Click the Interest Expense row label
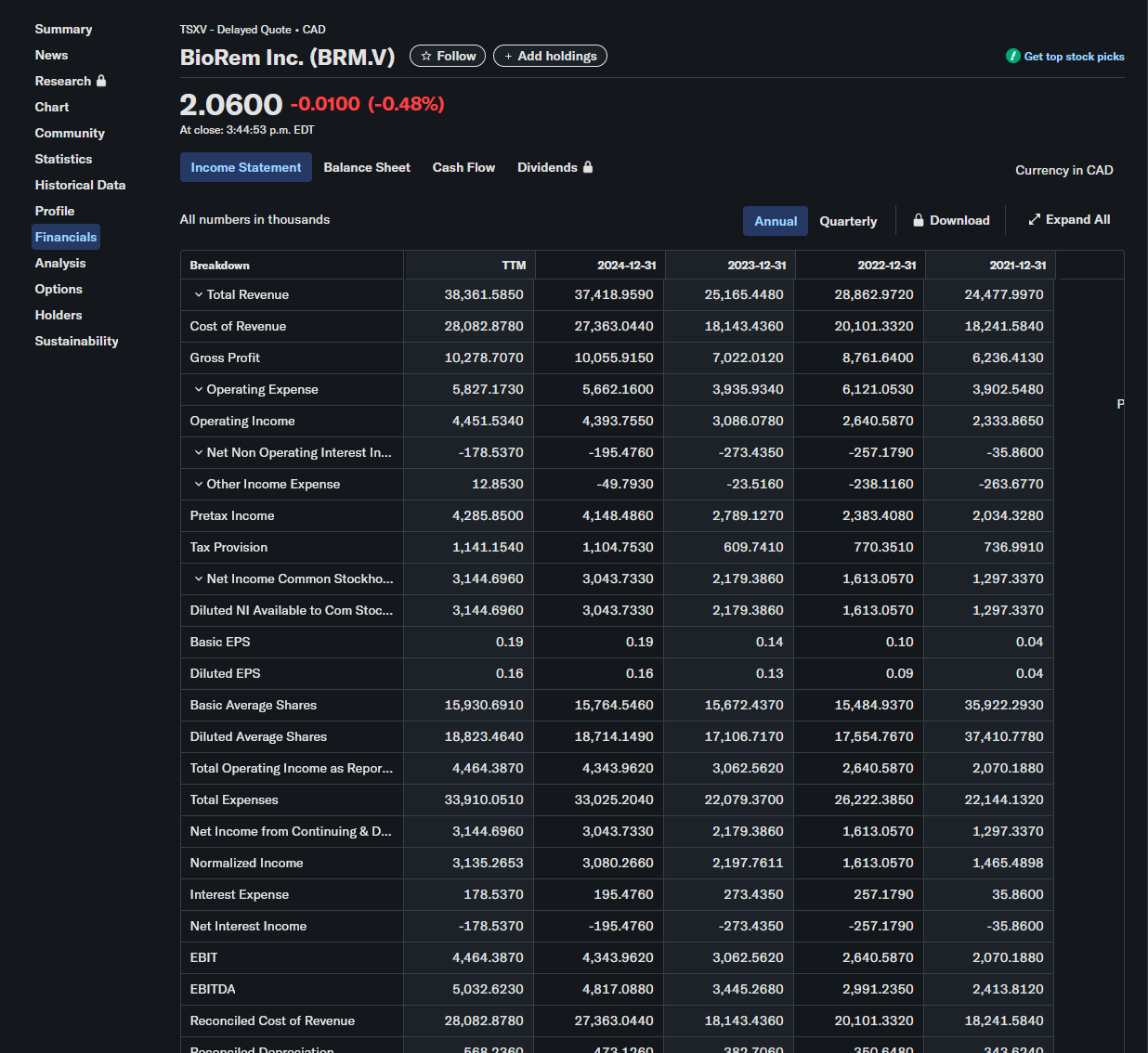The image size is (1148, 1053). (240, 894)
